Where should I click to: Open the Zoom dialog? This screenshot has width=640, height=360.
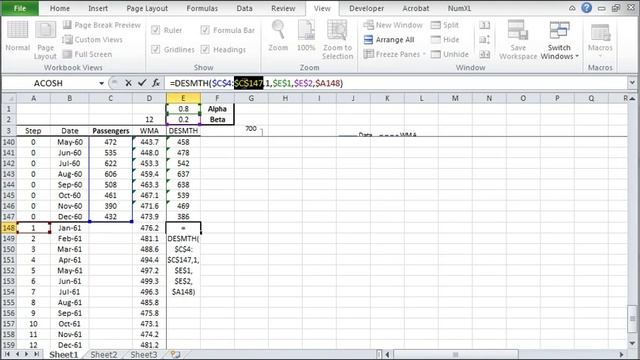click(278, 37)
